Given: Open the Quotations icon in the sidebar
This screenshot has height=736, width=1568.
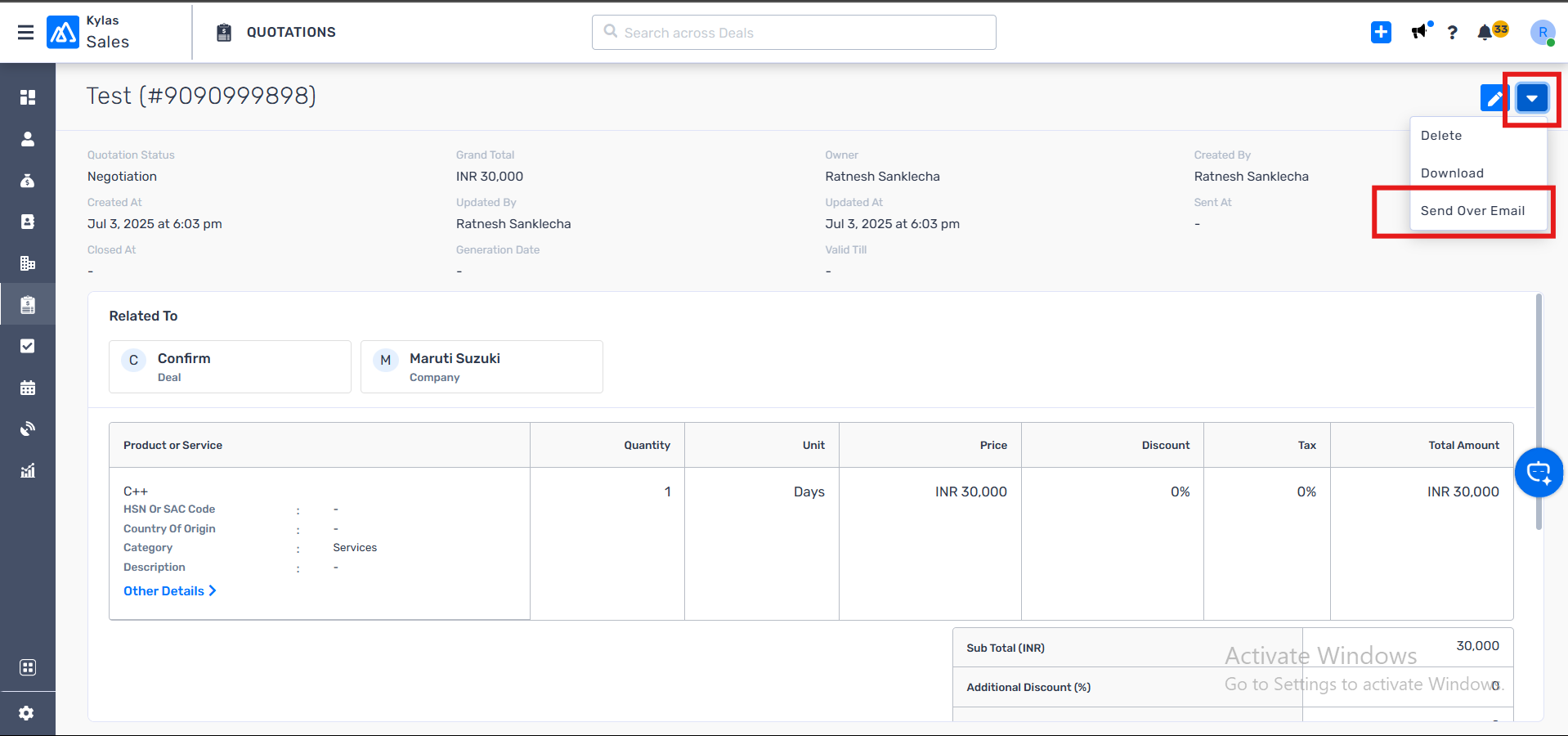Looking at the screenshot, I should [28, 305].
